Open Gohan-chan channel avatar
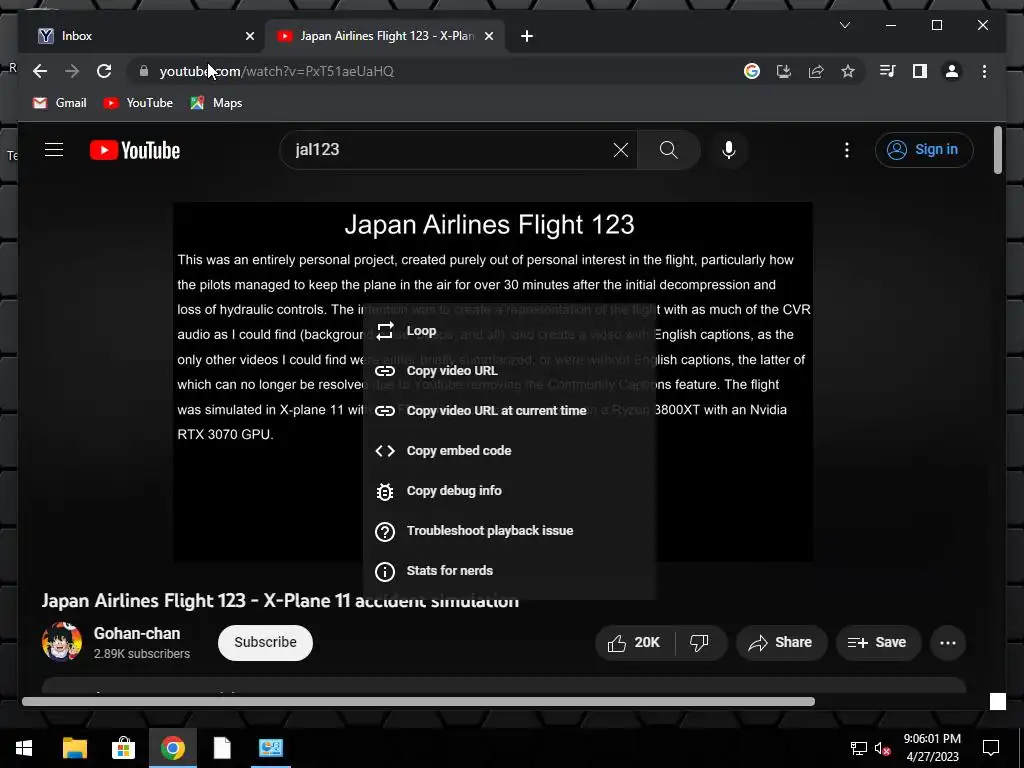Screen dimensions: 1024x768 [x=62, y=642]
